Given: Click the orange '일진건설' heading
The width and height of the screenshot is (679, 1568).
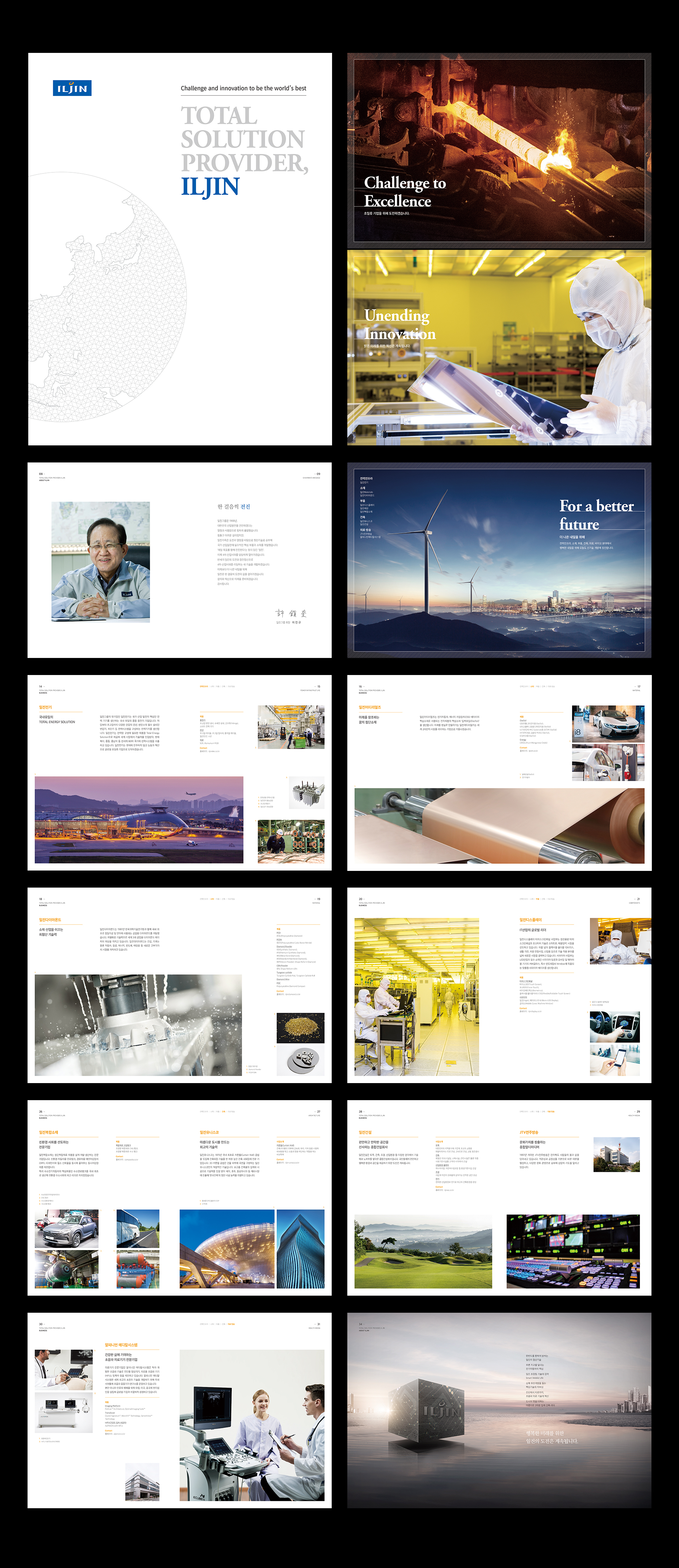Looking at the screenshot, I should [365, 1133].
